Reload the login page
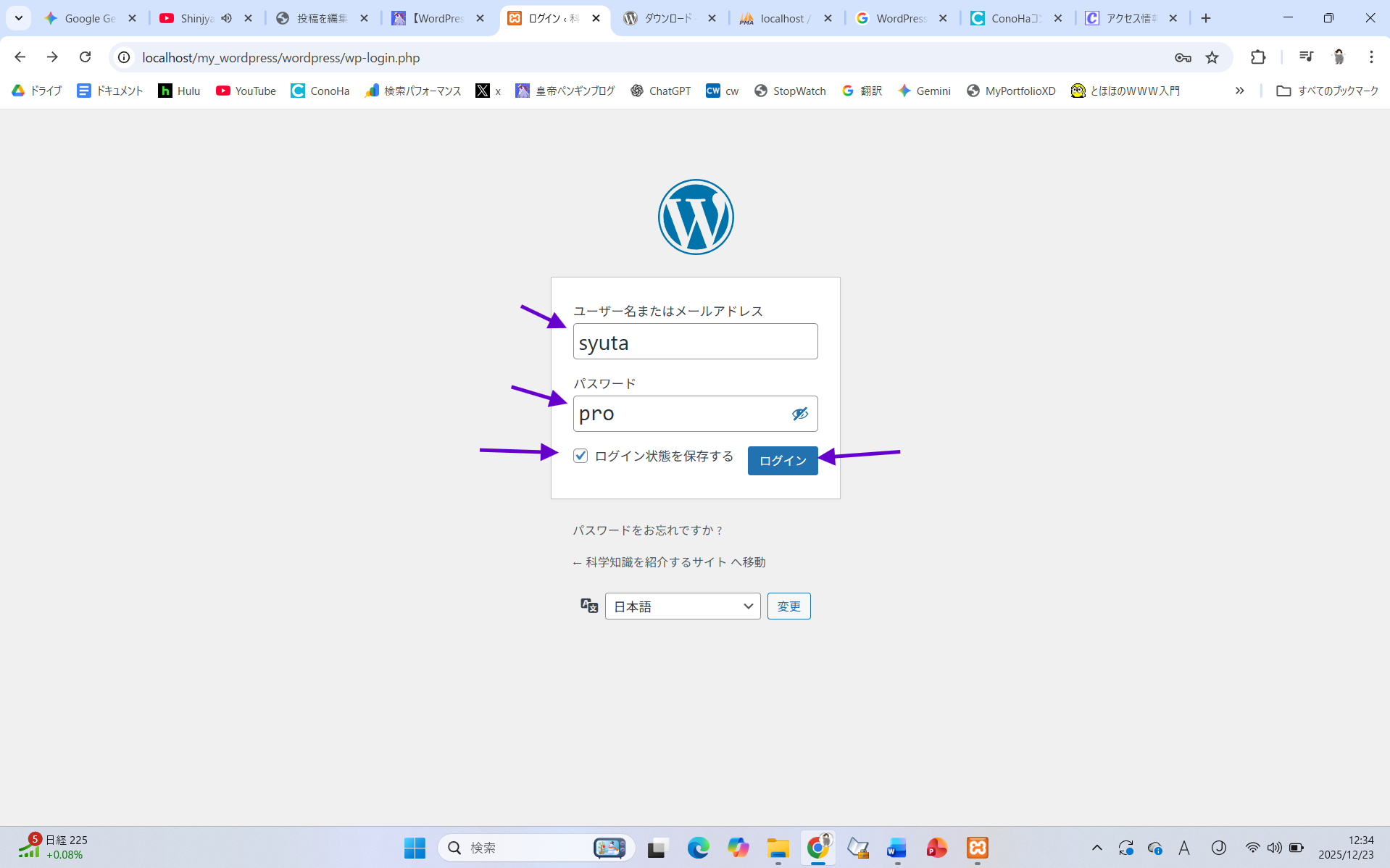This screenshot has width=1390, height=868. coord(86,57)
